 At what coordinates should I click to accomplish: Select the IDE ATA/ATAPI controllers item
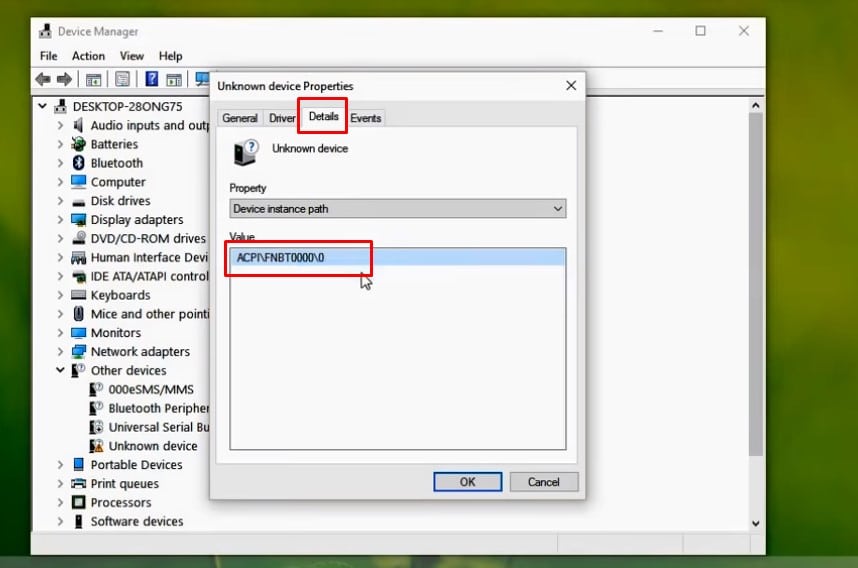click(x=149, y=276)
